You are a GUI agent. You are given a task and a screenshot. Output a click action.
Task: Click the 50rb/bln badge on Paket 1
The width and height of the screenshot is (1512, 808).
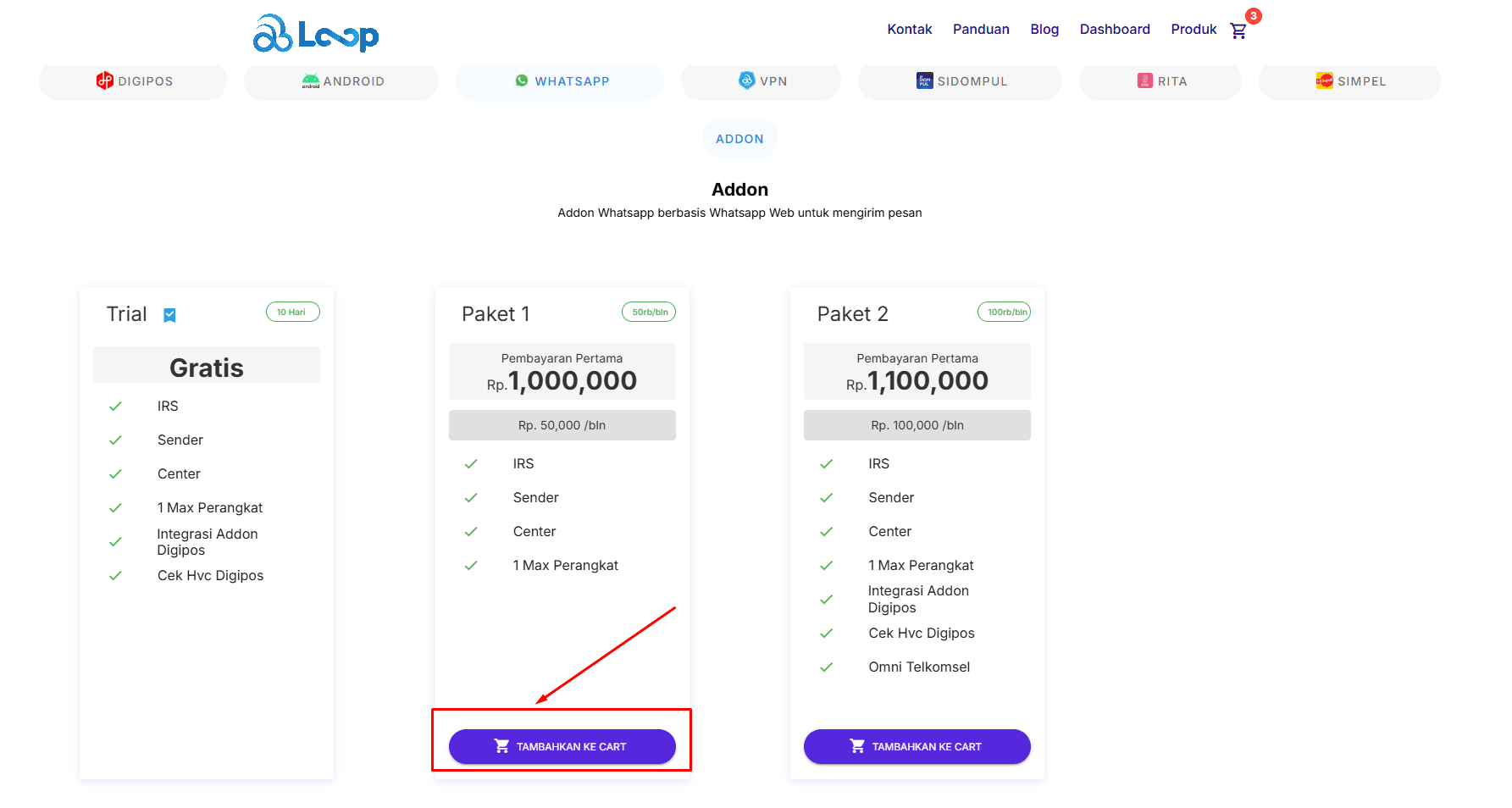[649, 313]
